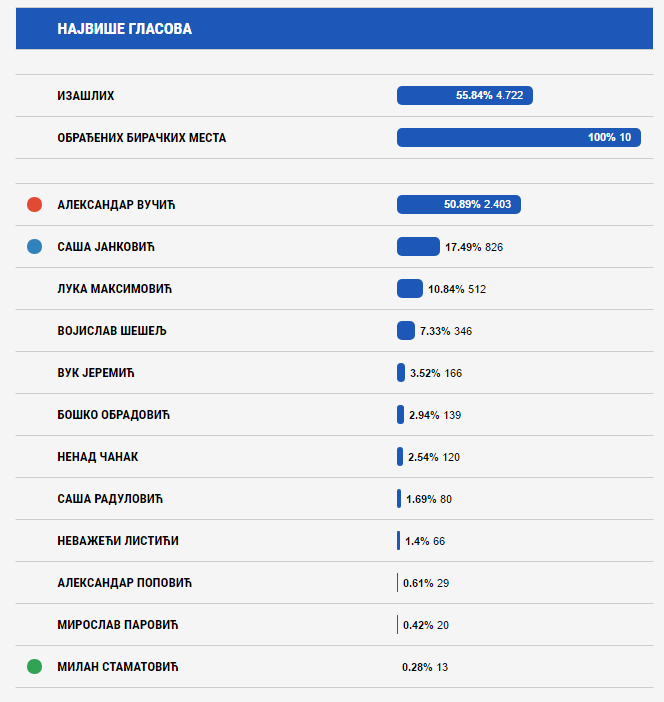Click the green dot beside Милан Стаматовић

pos(34,667)
